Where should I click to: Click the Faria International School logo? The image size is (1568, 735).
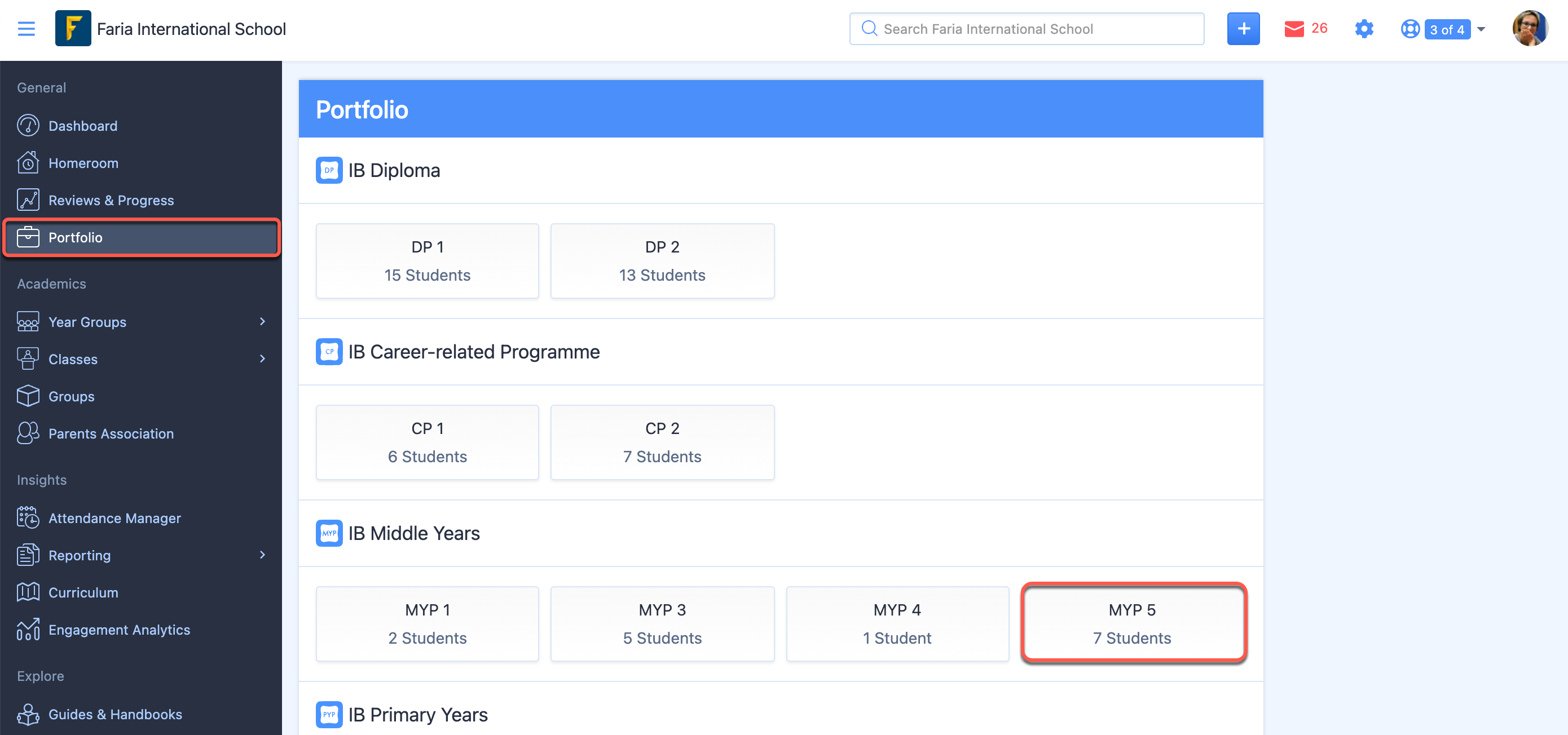click(73, 29)
